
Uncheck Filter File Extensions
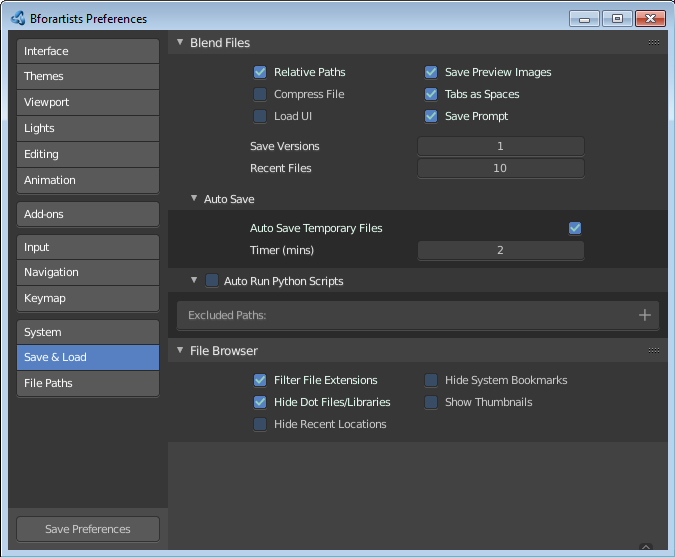click(260, 380)
